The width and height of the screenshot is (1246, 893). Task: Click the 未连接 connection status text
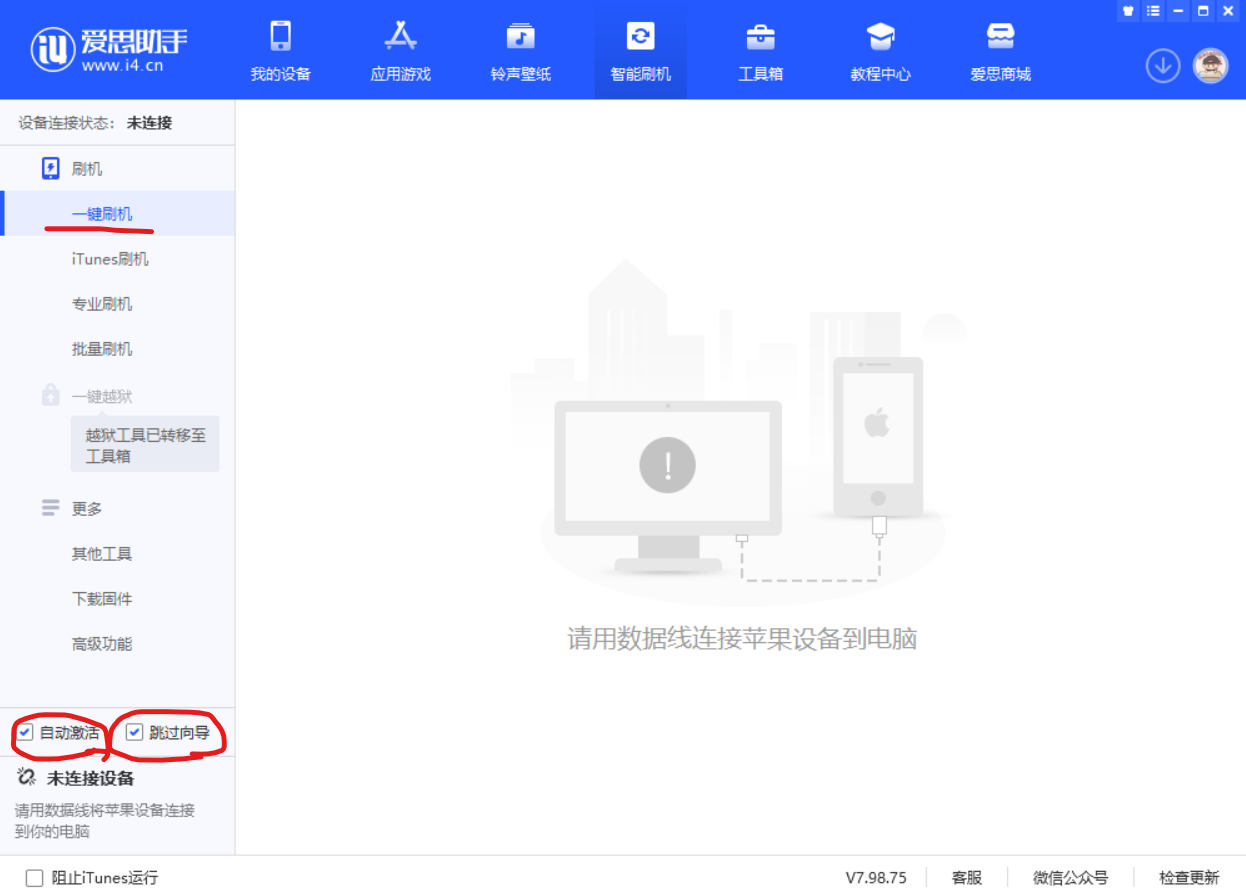click(149, 123)
